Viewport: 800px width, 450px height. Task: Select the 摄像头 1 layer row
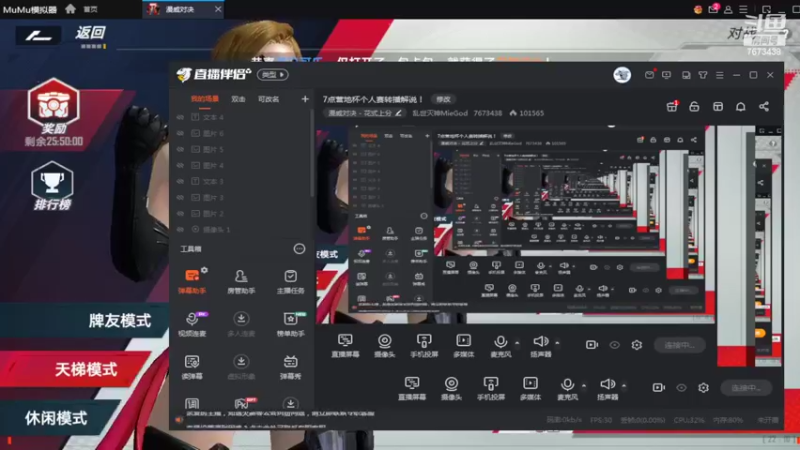[x=240, y=230]
